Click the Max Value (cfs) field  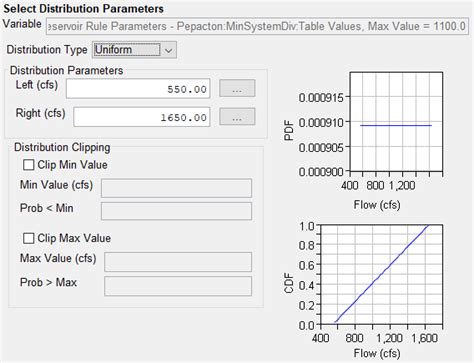(x=178, y=262)
